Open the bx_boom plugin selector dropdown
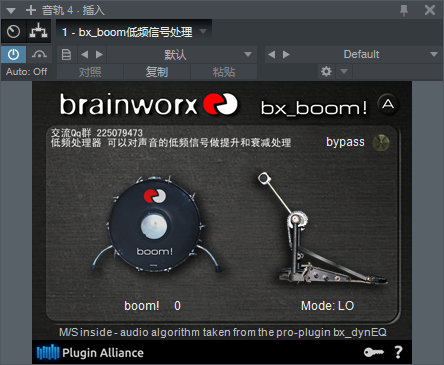Image resolution: width=444 pixels, height=365 pixels. coord(134,32)
